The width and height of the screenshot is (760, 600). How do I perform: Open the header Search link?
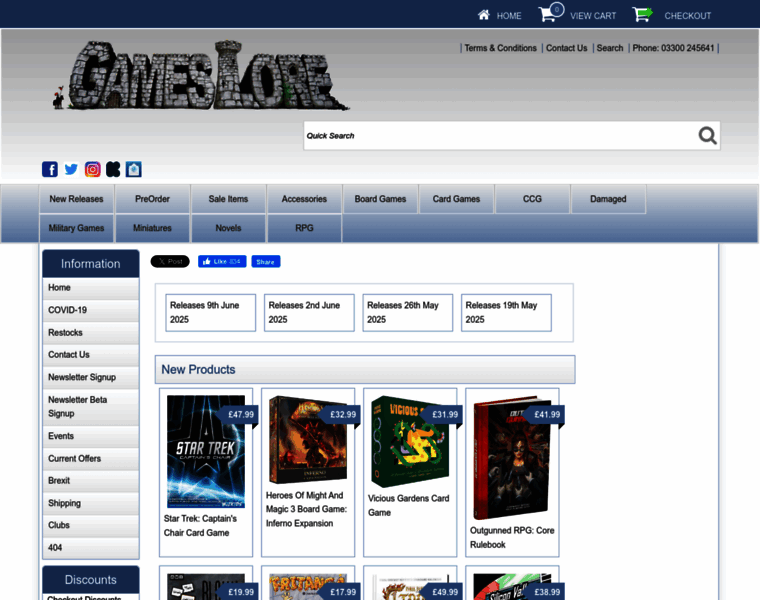click(x=610, y=48)
